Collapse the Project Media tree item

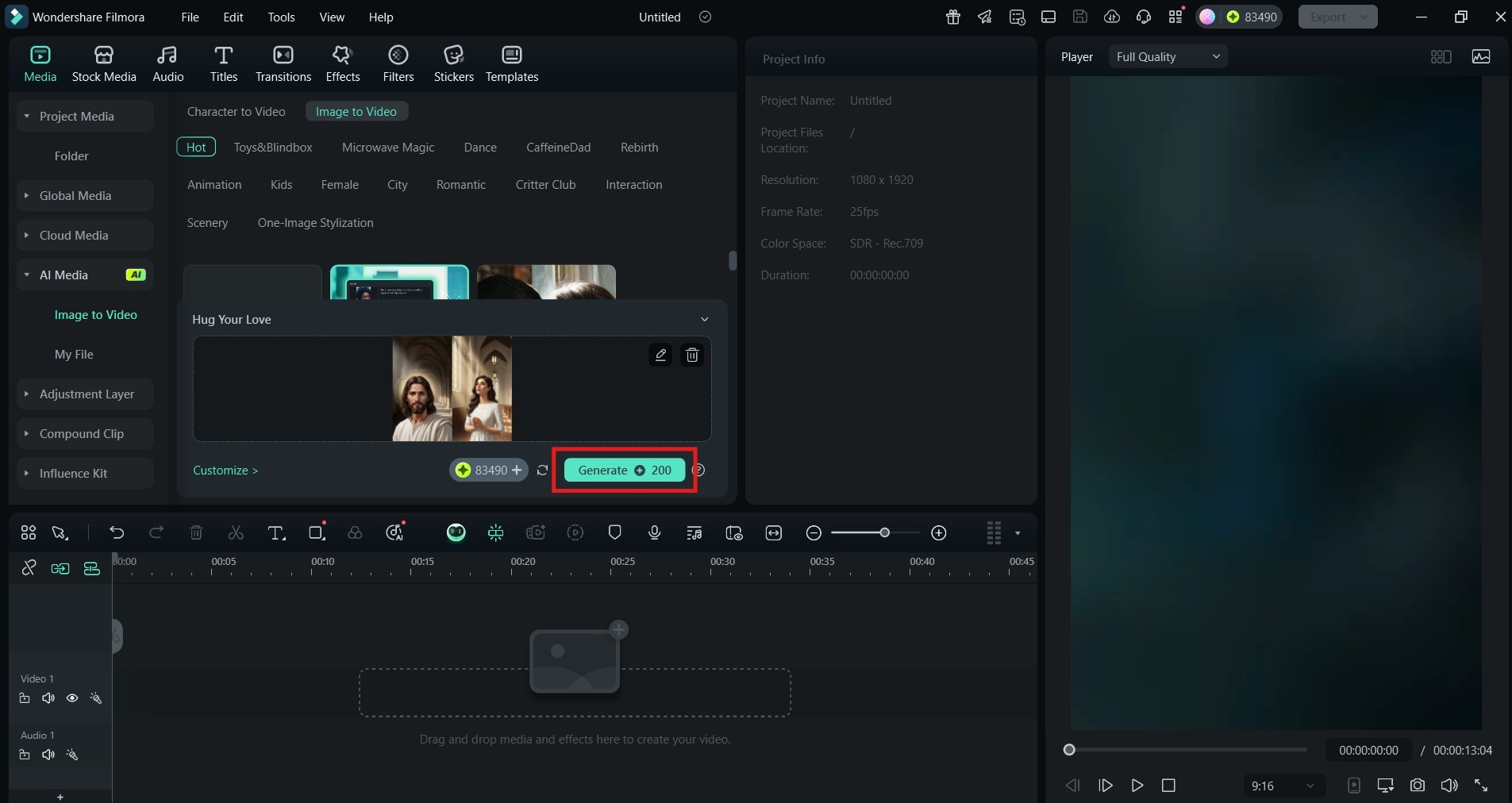pyautogui.click(x=27, y=116)
